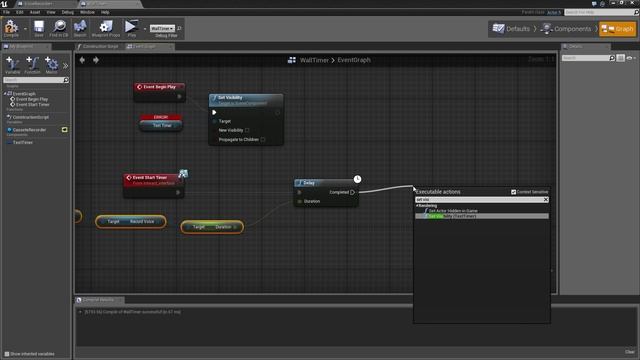Open the File menu
Viewport: 640px width, 360px height.
click(7, 12)
